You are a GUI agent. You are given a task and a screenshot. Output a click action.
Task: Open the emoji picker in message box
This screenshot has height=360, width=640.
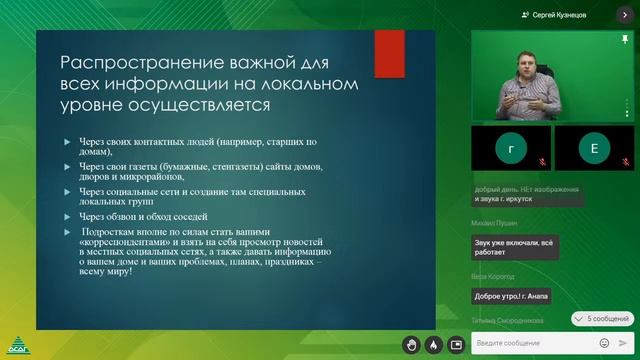point(604,343)
